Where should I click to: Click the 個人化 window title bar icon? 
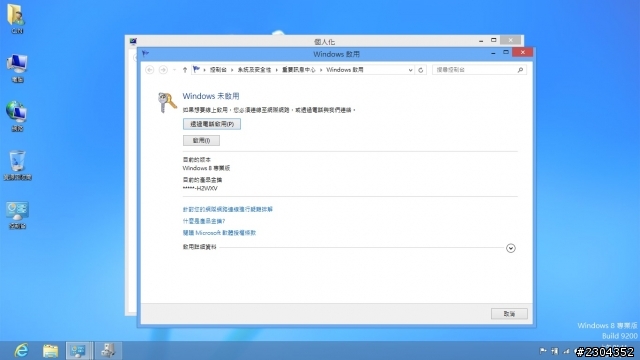[133, 41]
